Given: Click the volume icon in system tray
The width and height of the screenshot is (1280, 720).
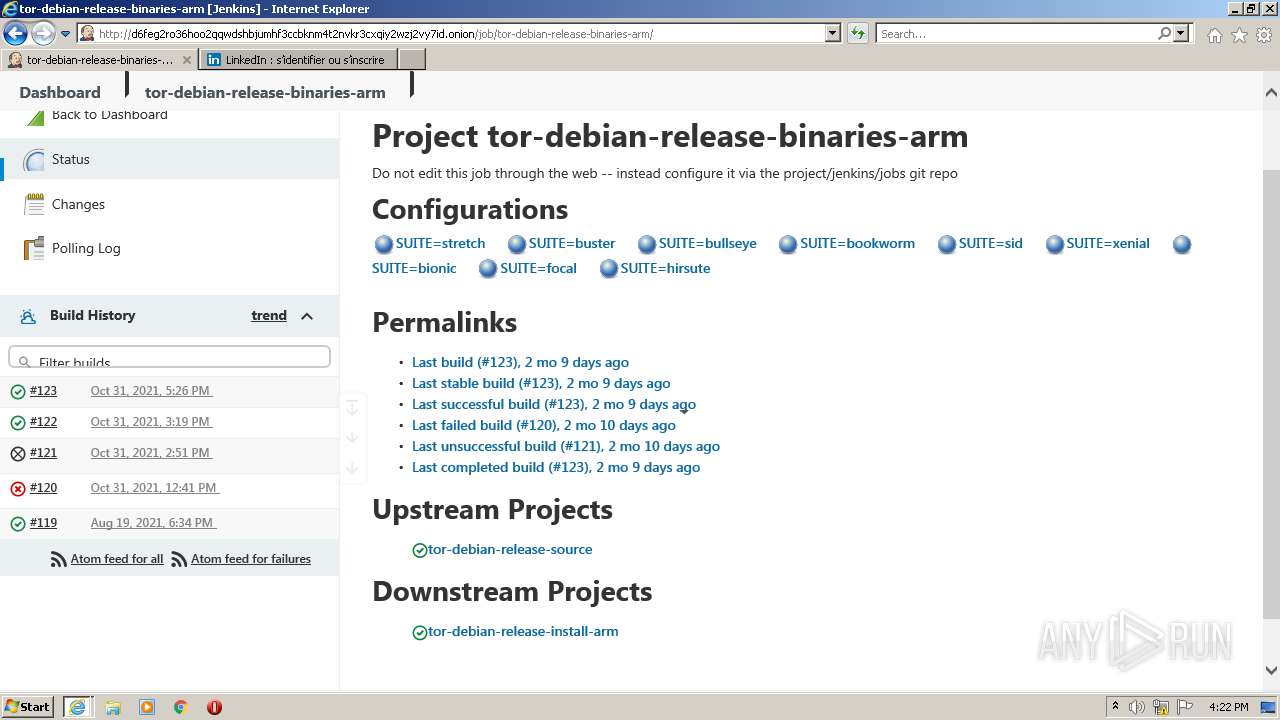Looking at the screenshot, I should (1137, 707).
